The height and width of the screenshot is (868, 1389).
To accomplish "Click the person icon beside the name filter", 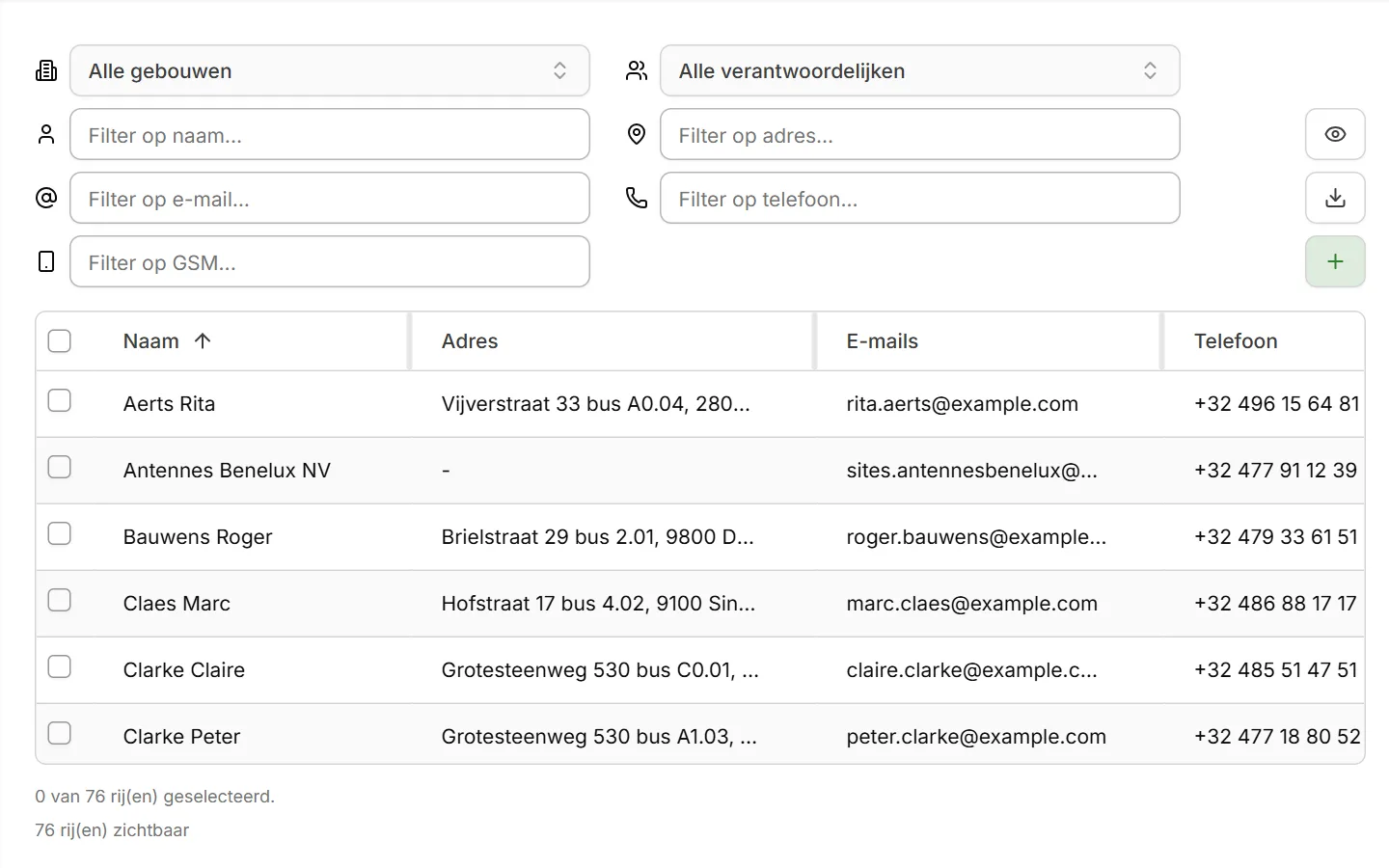I will coord(46,134).
